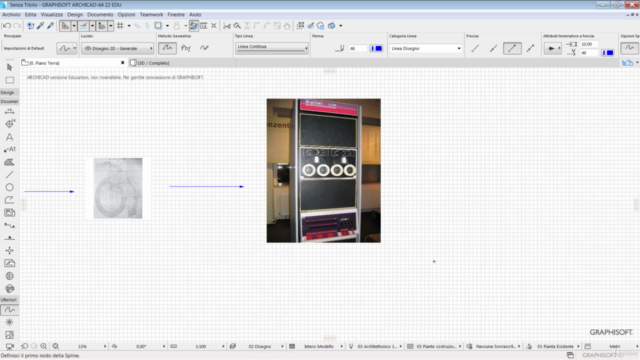
Task: Edit line pen number field
Action: (357, 48)
